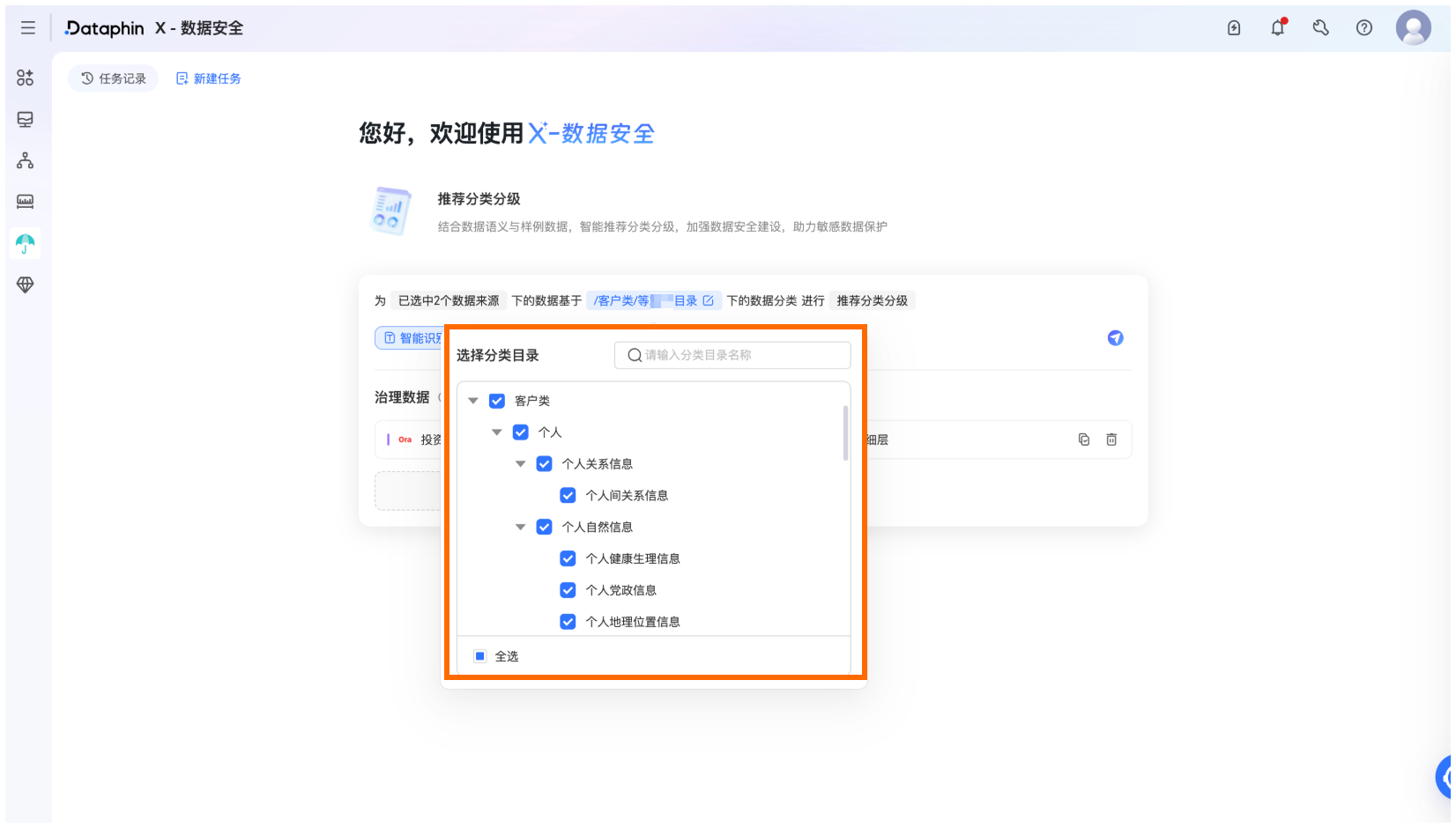Image resolution: width=1456 pixels, height=828 pixels.
Task: Click the blue send arrow icon
Action: click(1115, 338)
